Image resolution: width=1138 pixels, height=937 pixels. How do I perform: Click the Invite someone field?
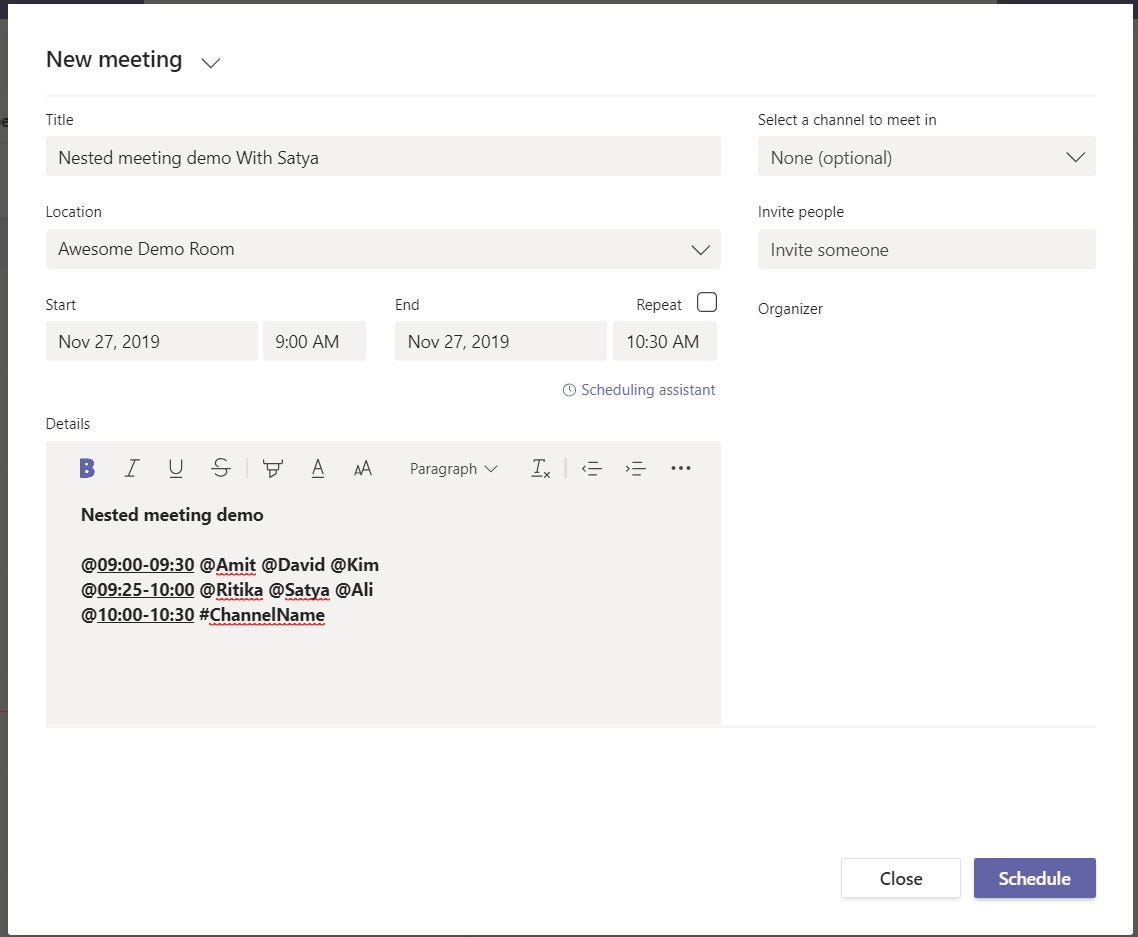pos(927,250)
